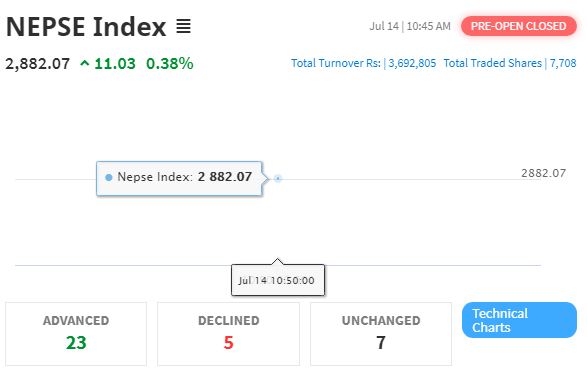Select the UNCHANGED 7 box
587x374 pixels.
pos(381,334)
